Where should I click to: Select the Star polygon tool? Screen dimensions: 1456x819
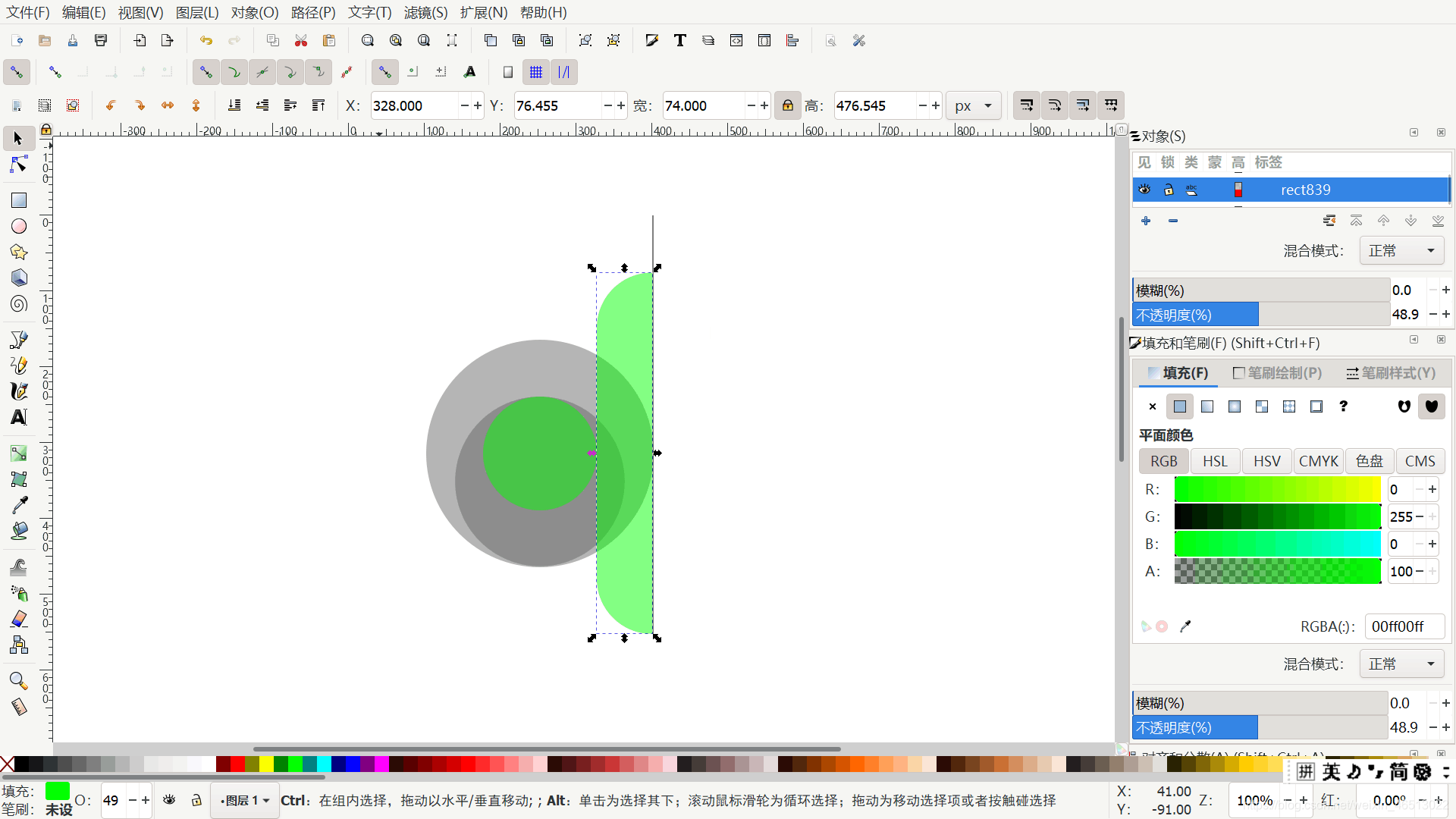[19, 252]
